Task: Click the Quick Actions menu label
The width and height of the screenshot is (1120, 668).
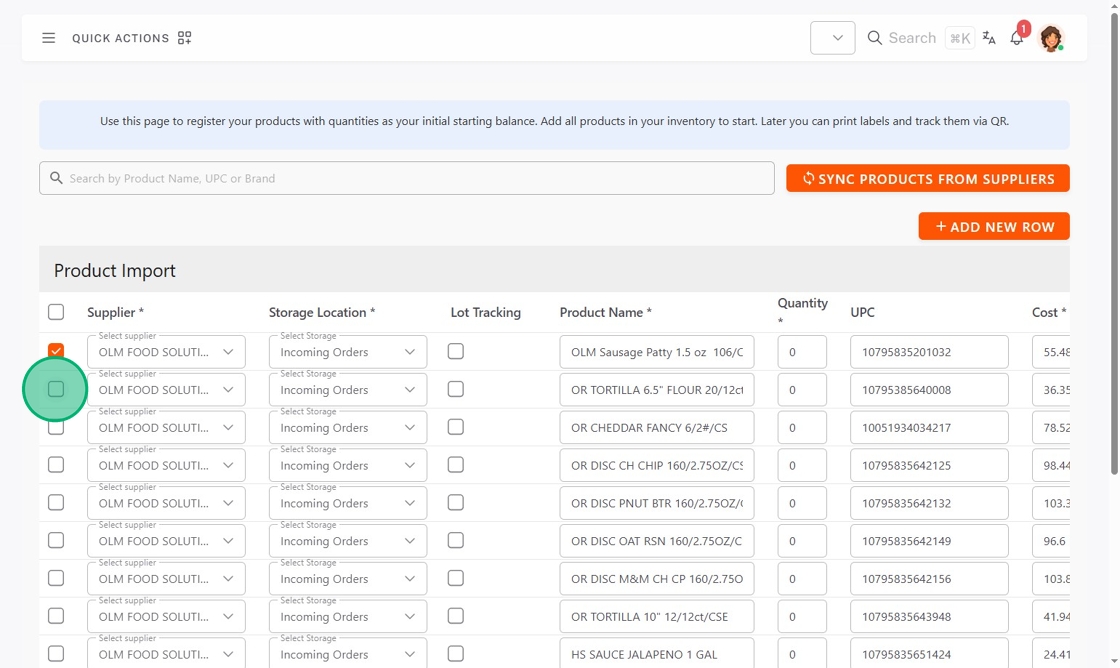Action: [x=120, y=38]
